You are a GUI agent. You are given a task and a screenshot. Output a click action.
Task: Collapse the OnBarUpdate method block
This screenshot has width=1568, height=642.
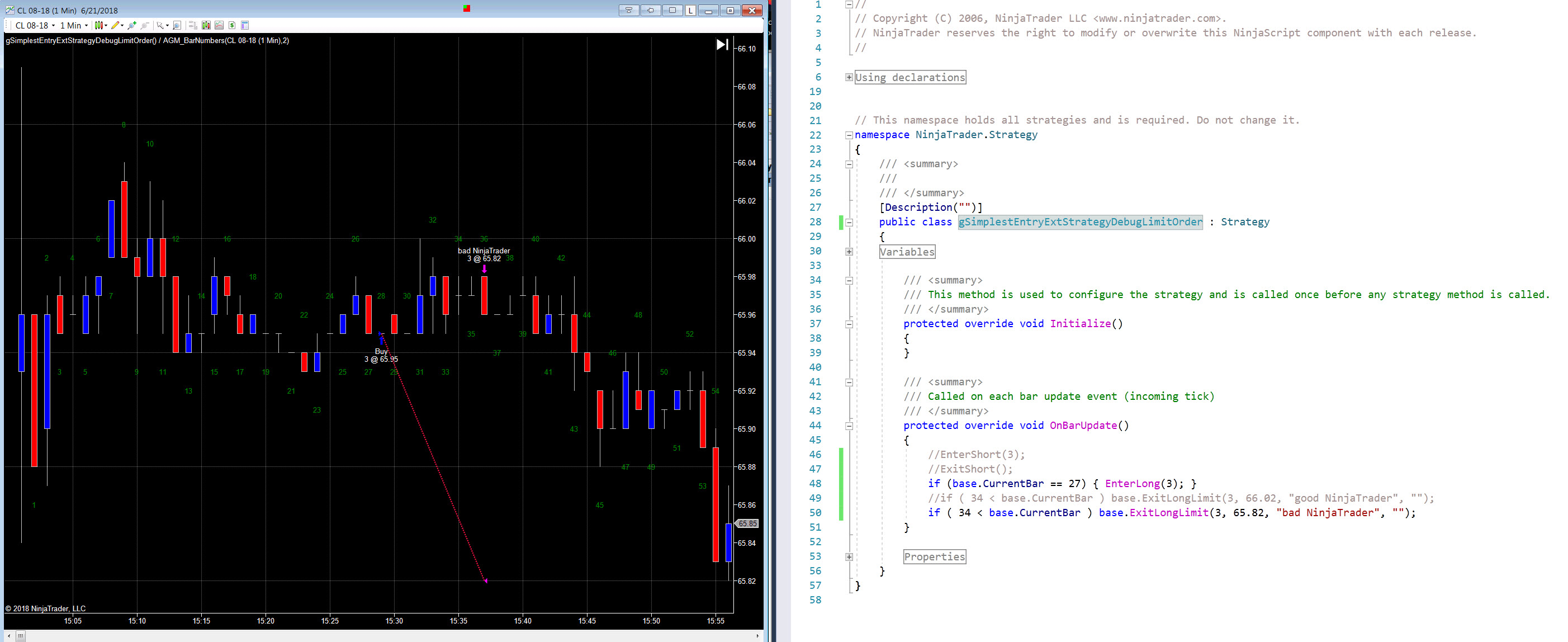(x=849, y=426)
